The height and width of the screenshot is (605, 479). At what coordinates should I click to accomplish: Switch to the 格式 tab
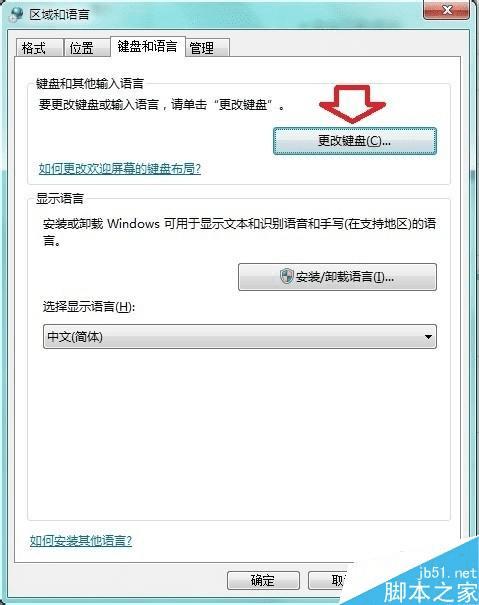click(x=39, y=48)
